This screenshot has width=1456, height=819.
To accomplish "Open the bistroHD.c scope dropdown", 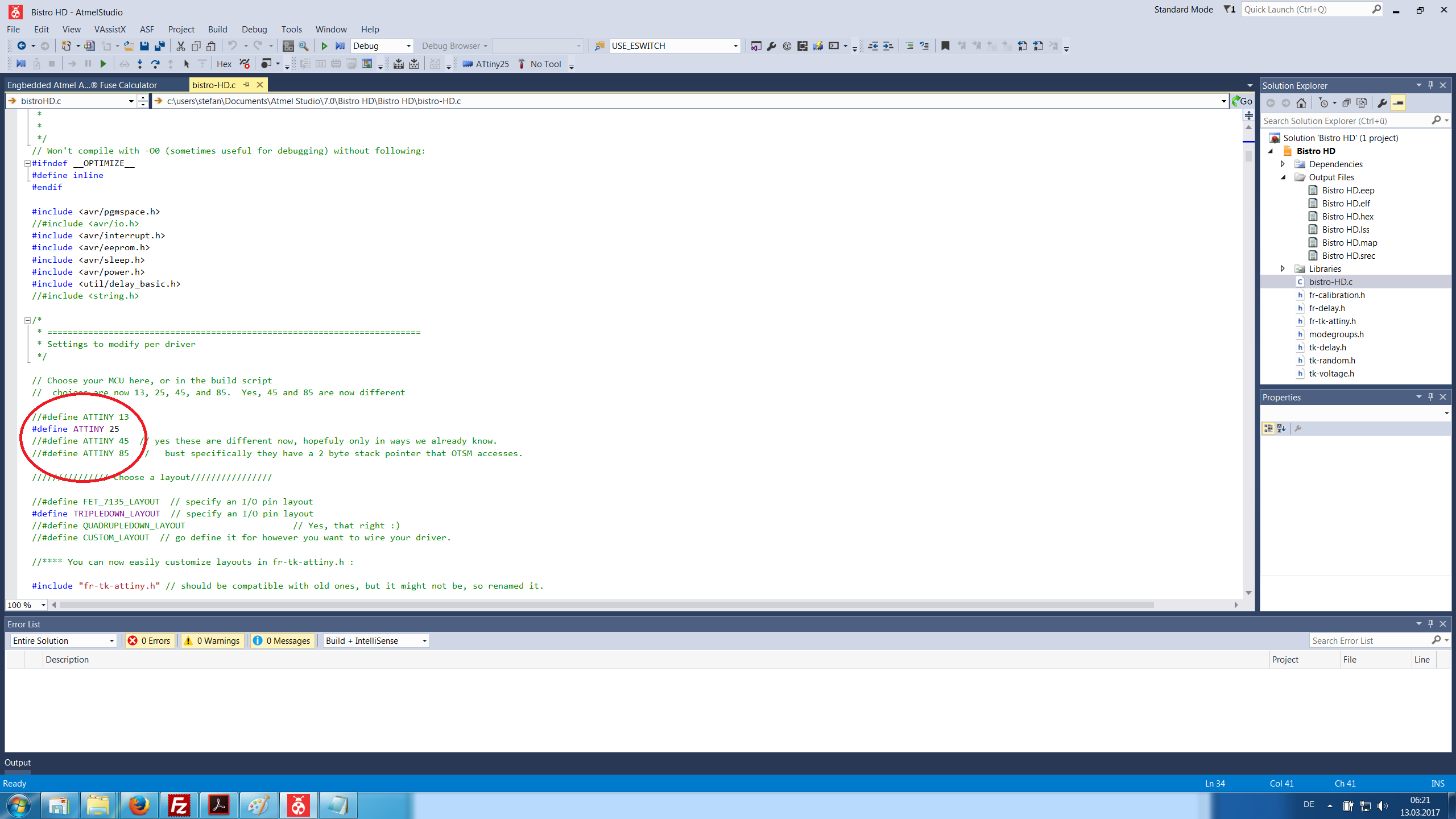I will pos(131,101).
